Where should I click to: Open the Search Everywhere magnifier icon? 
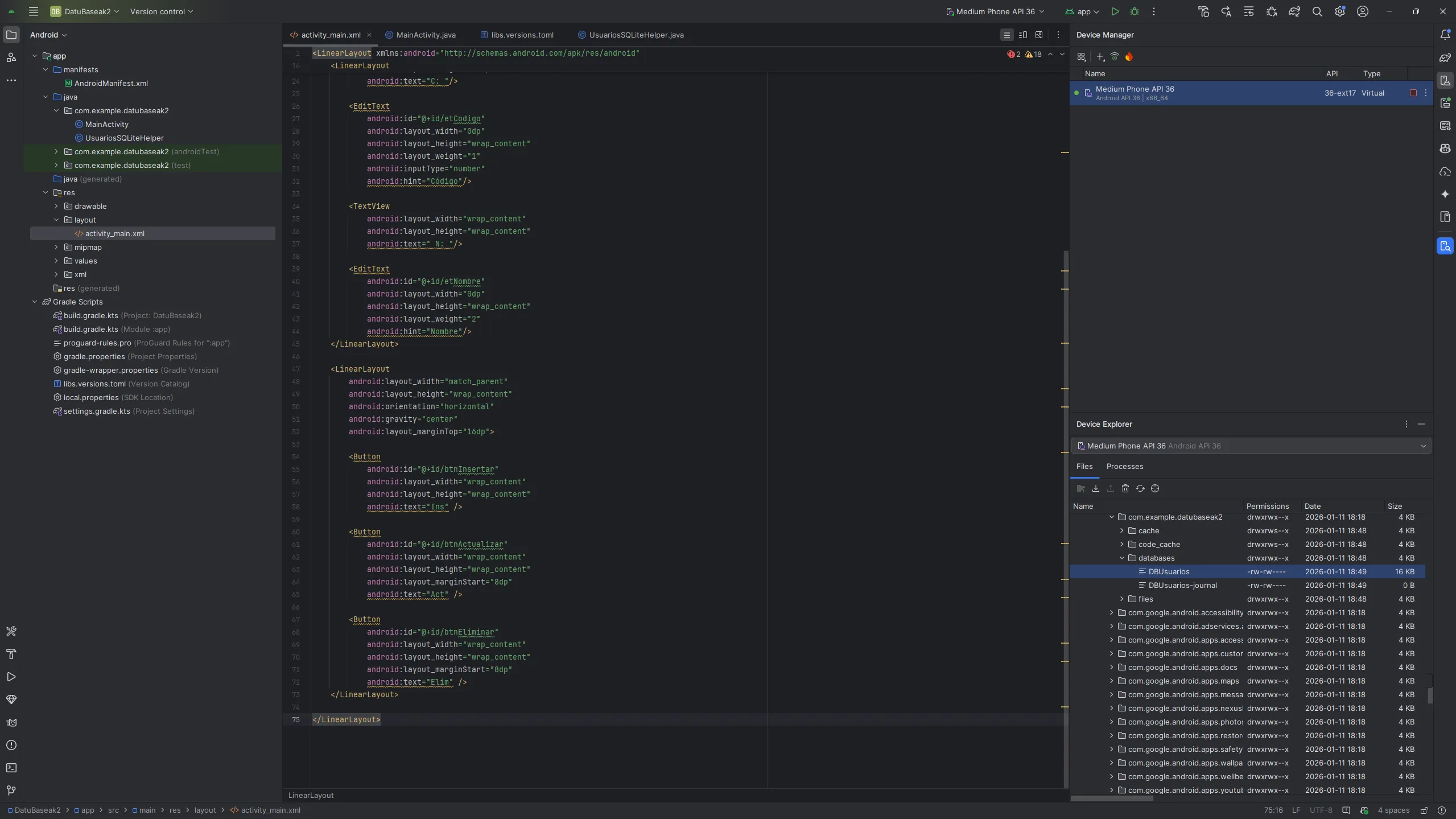[1317, 11]
